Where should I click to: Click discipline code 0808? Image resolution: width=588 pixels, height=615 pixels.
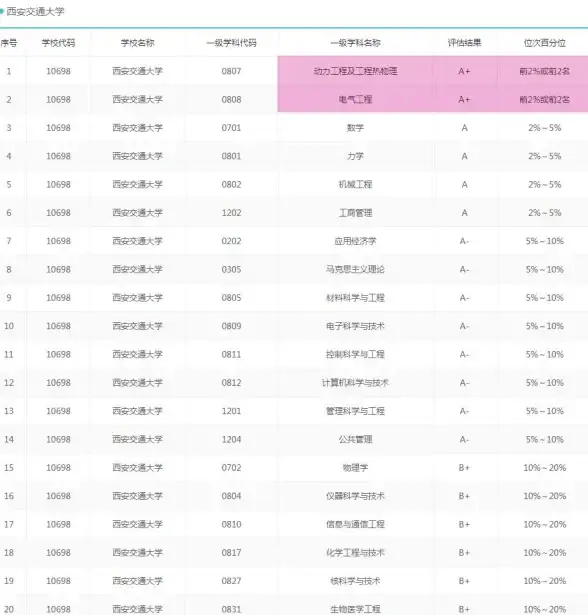point(231,99)
